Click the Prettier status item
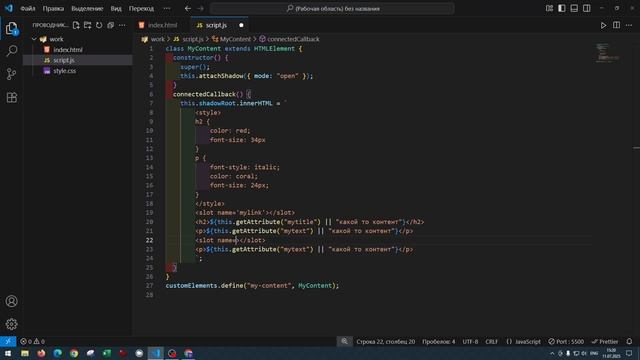Image resolution: width=640 pixels, height=360 pixels. tap(604, 341)
